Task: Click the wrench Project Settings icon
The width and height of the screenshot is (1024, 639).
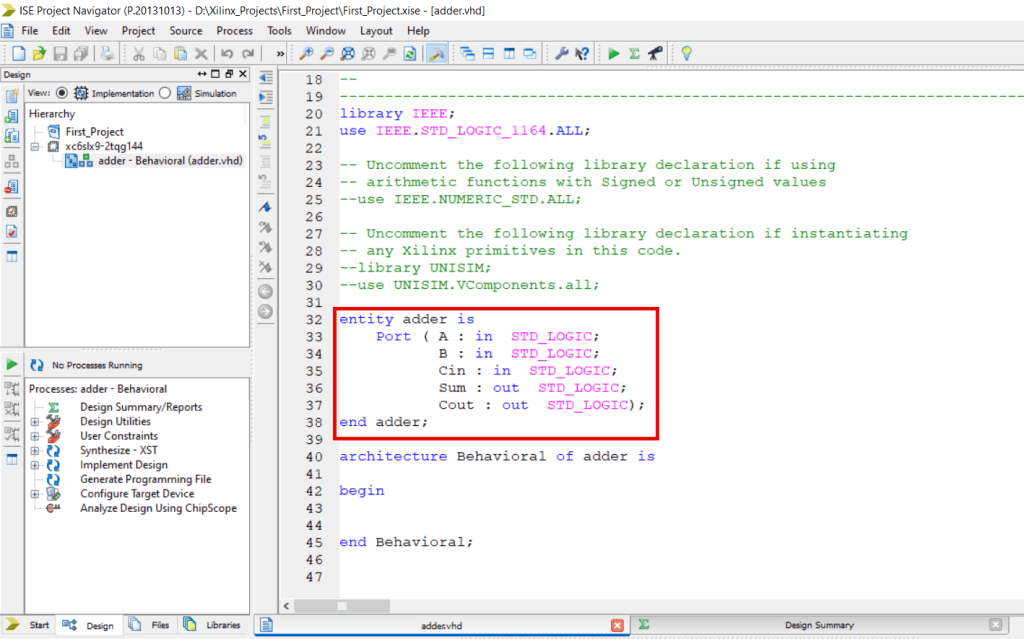Action: click(x=564, y=53)
